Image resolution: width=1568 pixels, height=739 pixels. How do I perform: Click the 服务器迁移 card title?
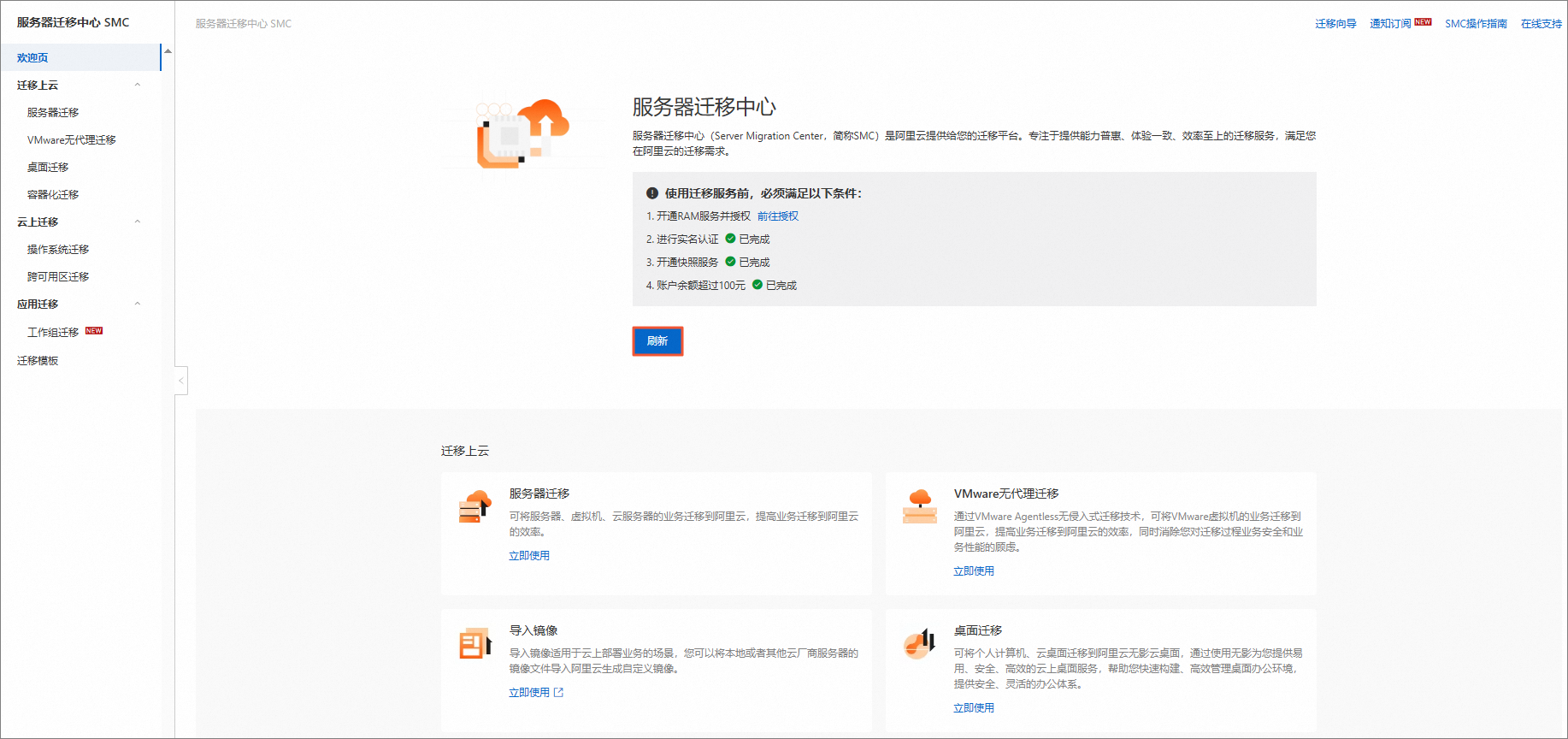tap(539, 494)
